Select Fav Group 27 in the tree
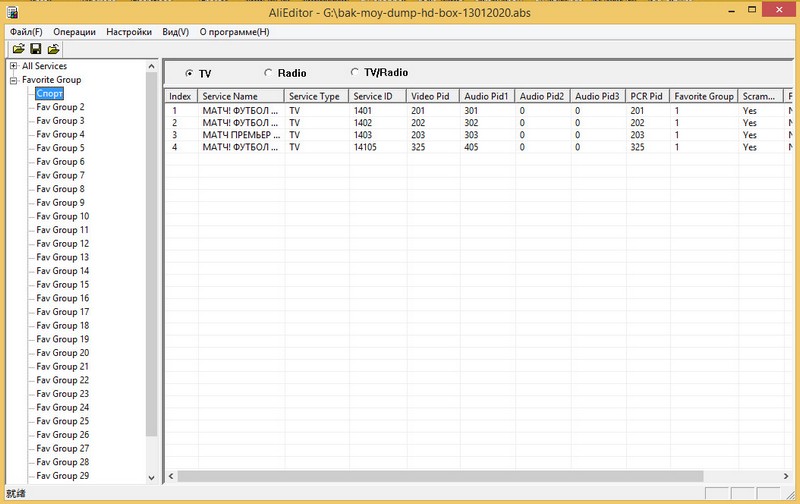Viewport: 800px width, 504px height. click(62, 448)
